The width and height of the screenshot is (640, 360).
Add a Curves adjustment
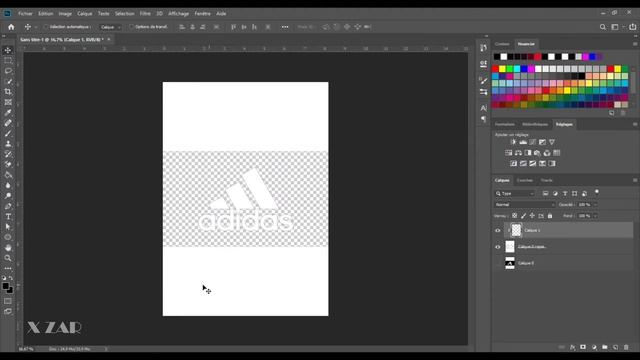[533, 142]
